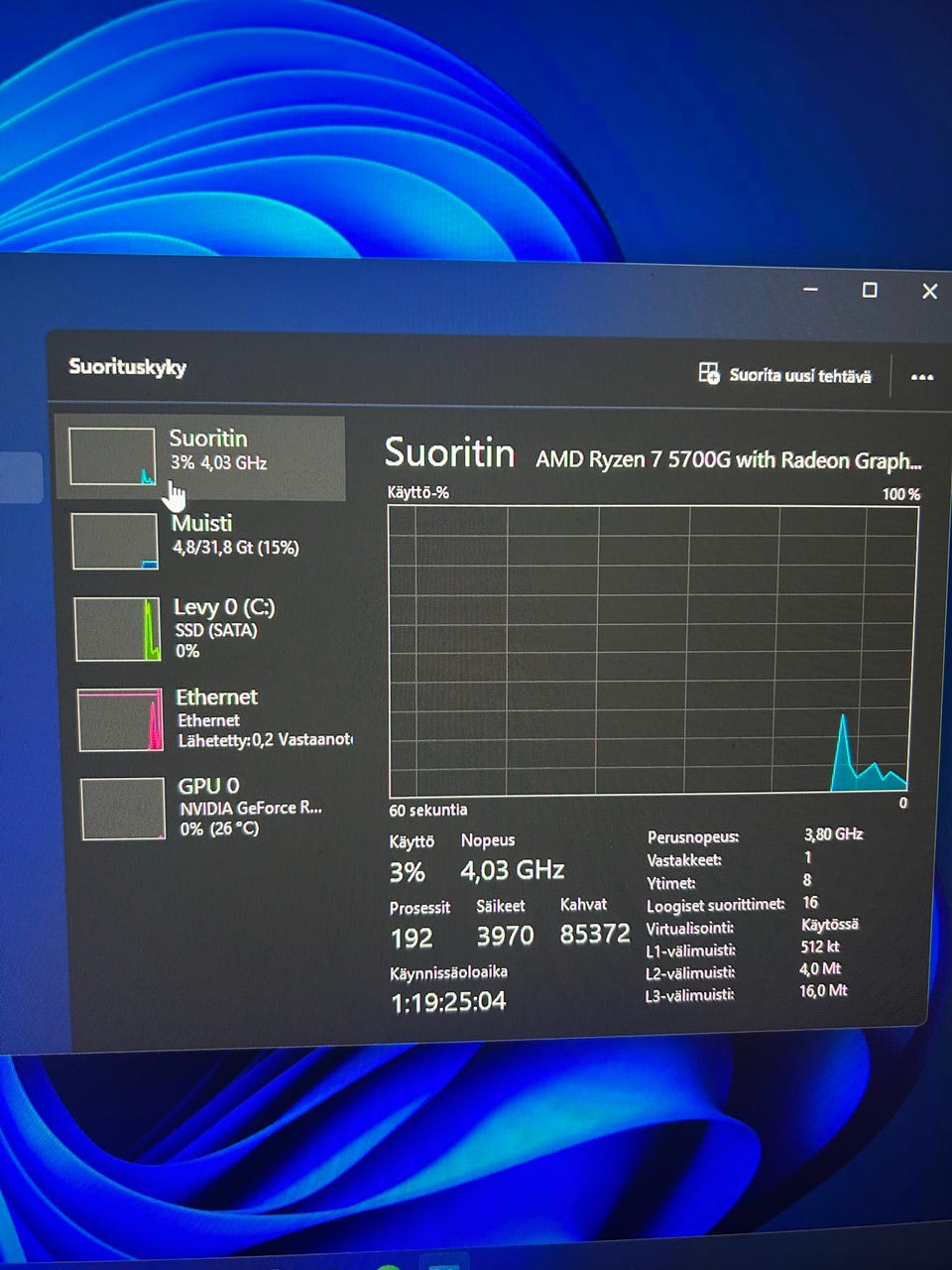
Task: Click the 4,03 GHz Nopeus value
Action: point(512,870)
